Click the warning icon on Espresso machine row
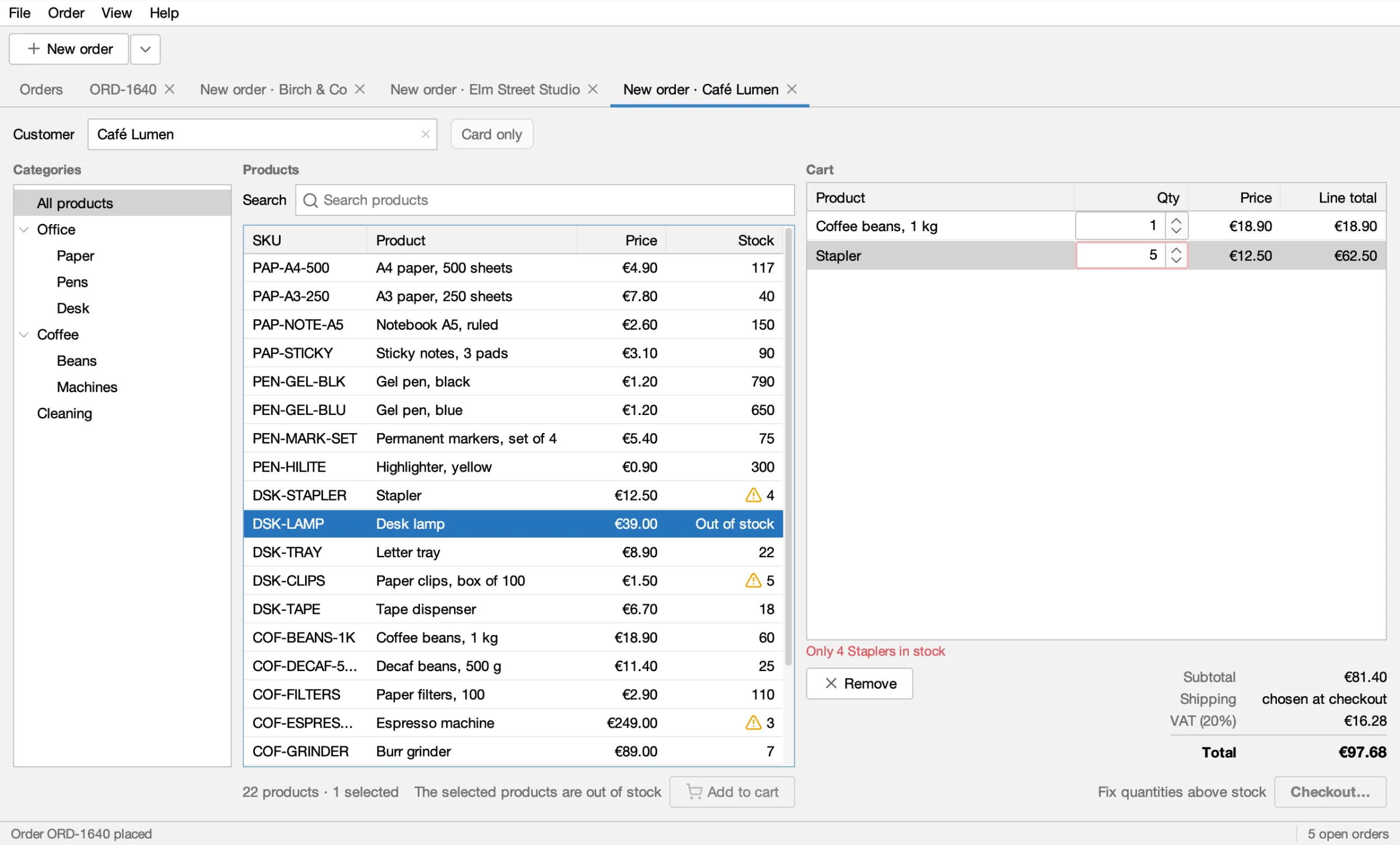The width and height of the screenshot is (1400, 845). point(753,722)
